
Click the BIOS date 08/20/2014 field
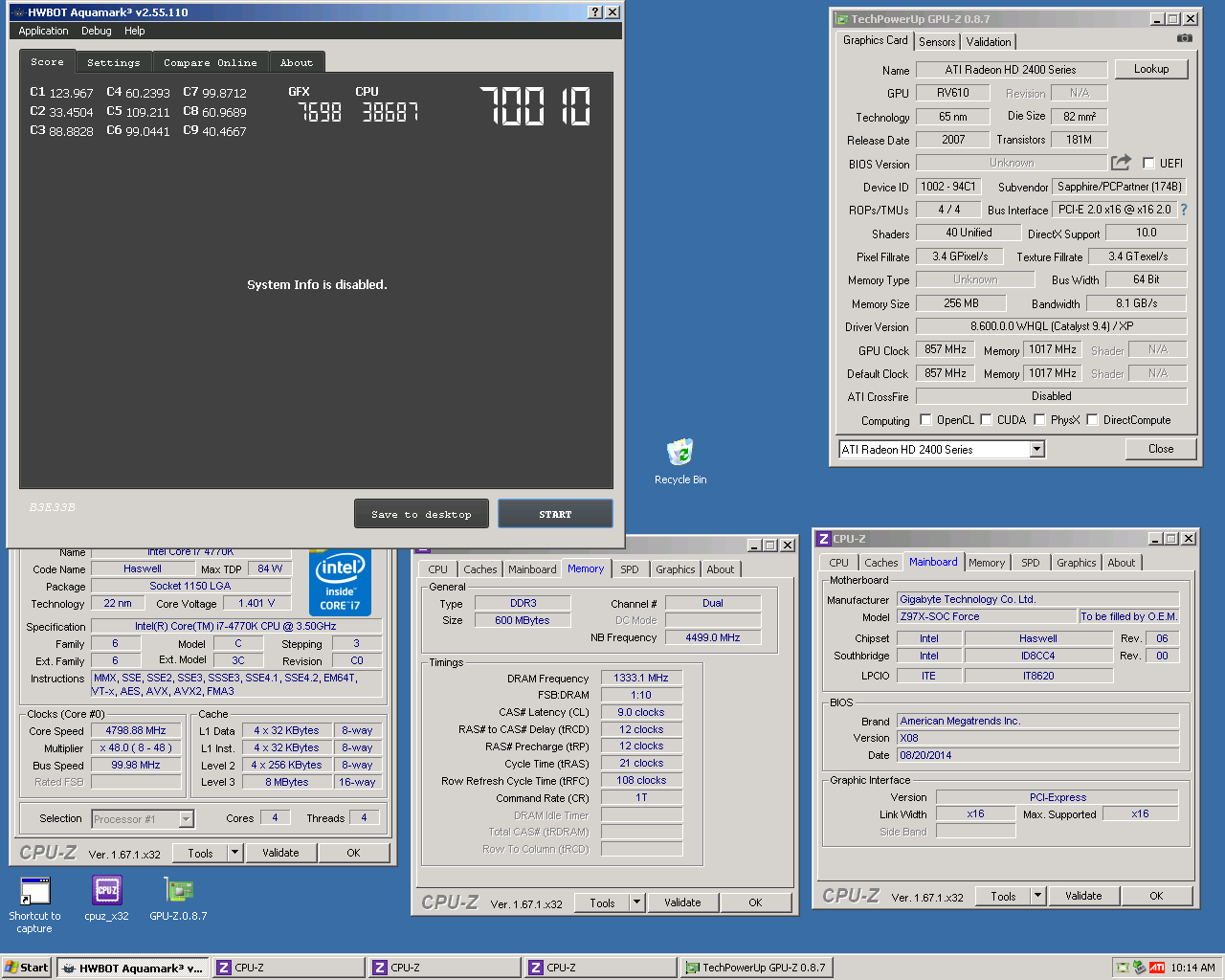(1038, 755)
